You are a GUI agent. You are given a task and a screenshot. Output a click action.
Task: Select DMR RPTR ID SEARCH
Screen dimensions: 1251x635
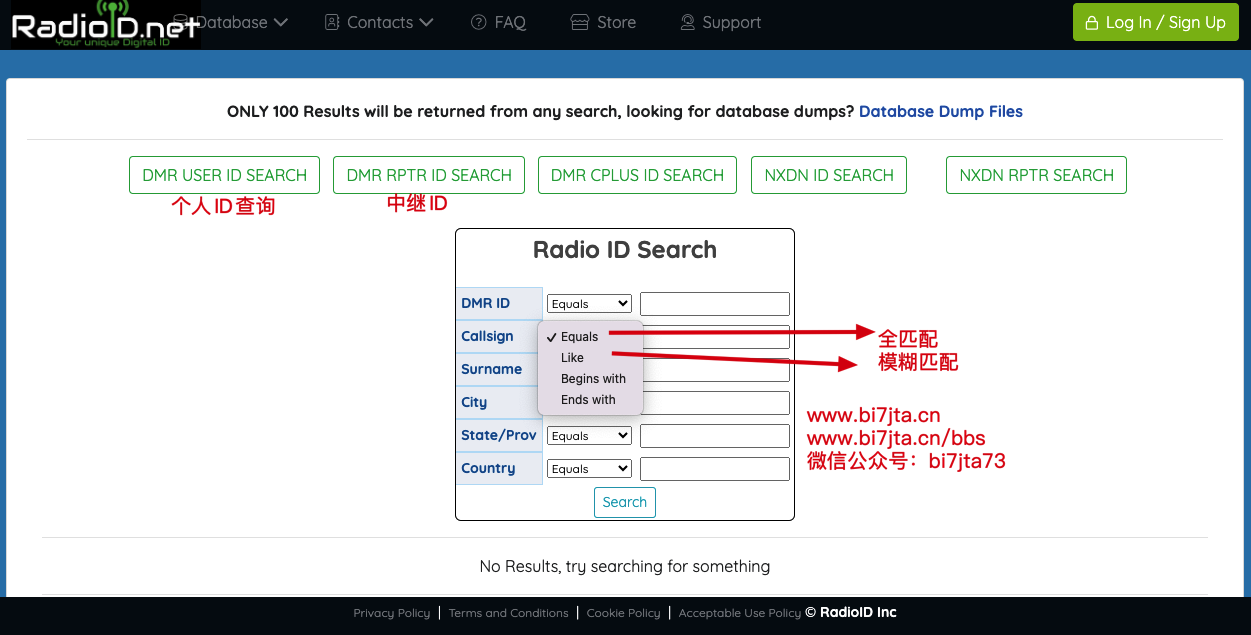[x=429, y=175]
